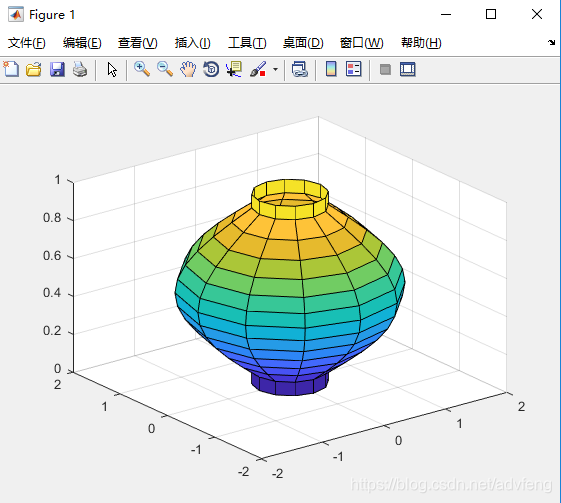Enable the Rotate 3D tool

point(211,69)
